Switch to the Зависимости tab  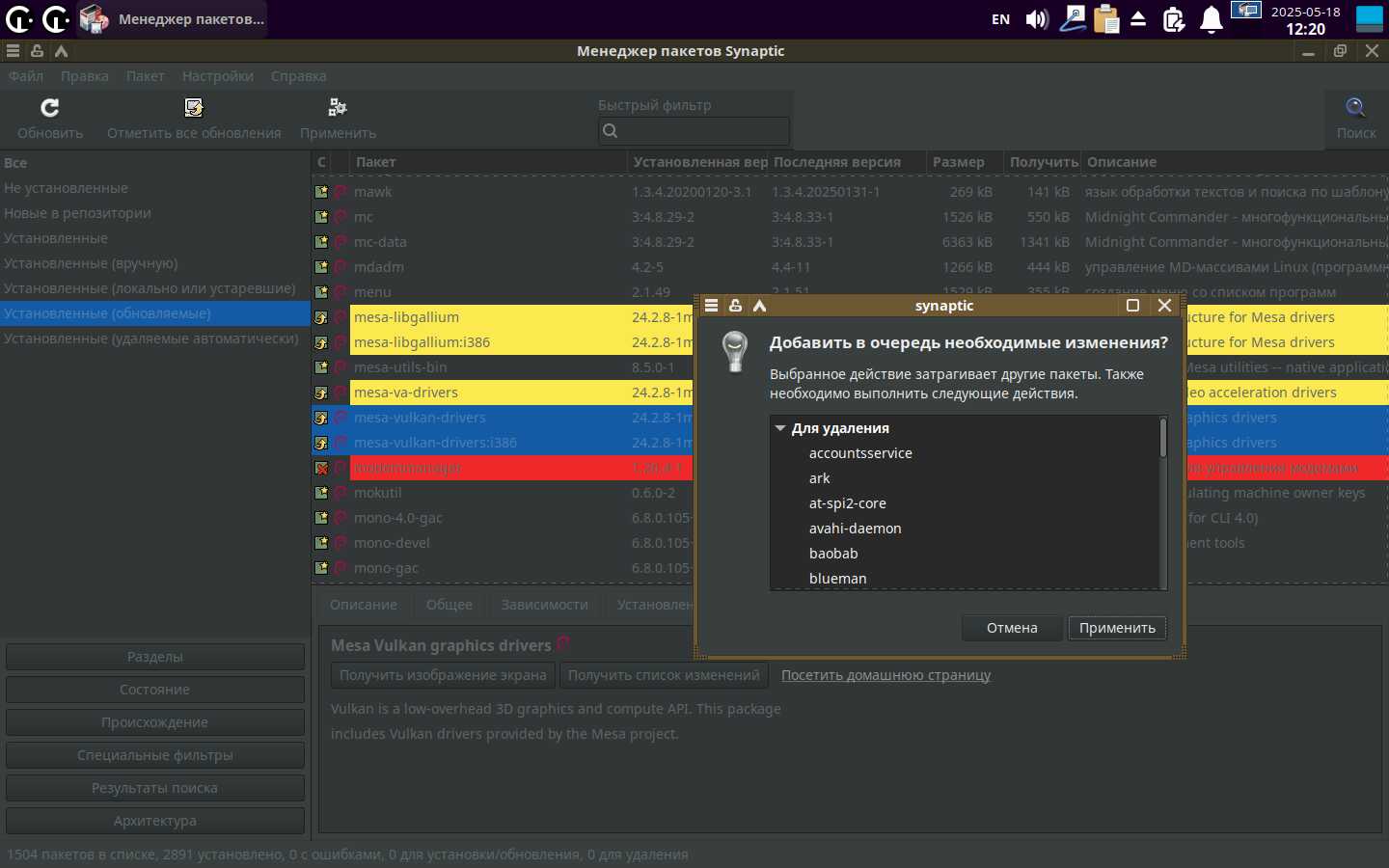(x=544, y=605)
